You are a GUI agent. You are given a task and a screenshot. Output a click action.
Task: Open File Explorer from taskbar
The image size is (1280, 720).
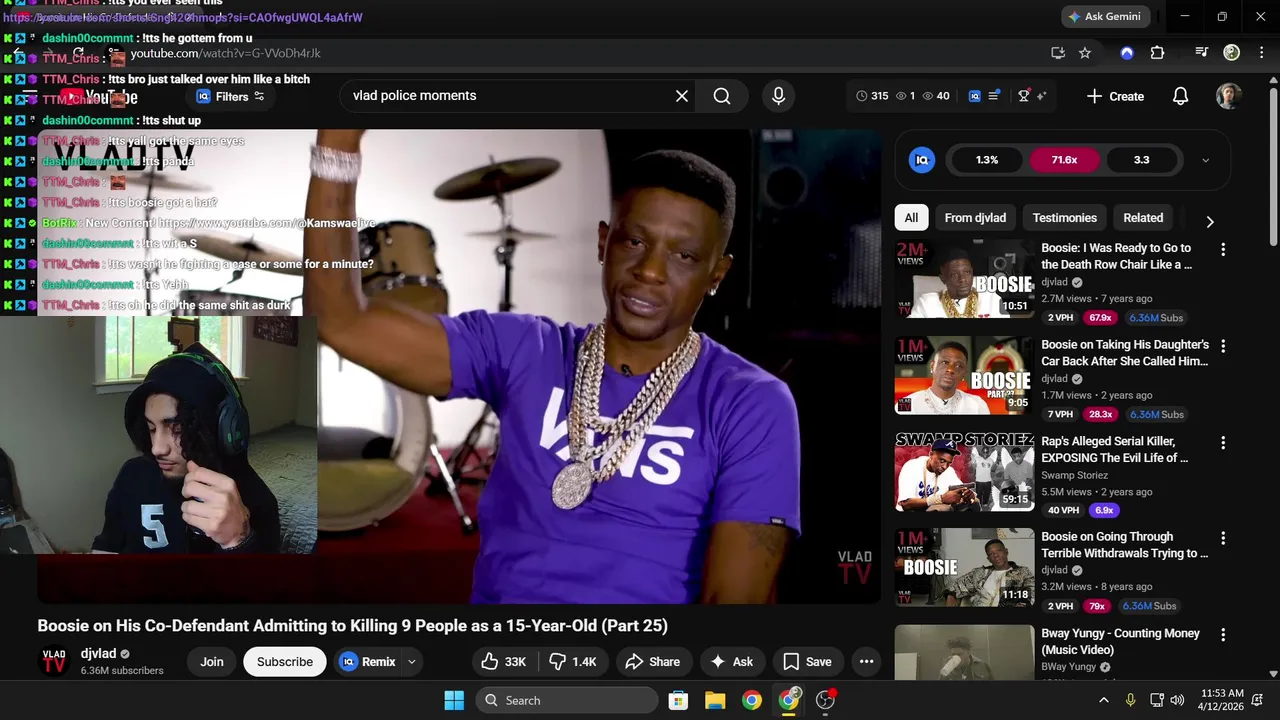[715, 700]
